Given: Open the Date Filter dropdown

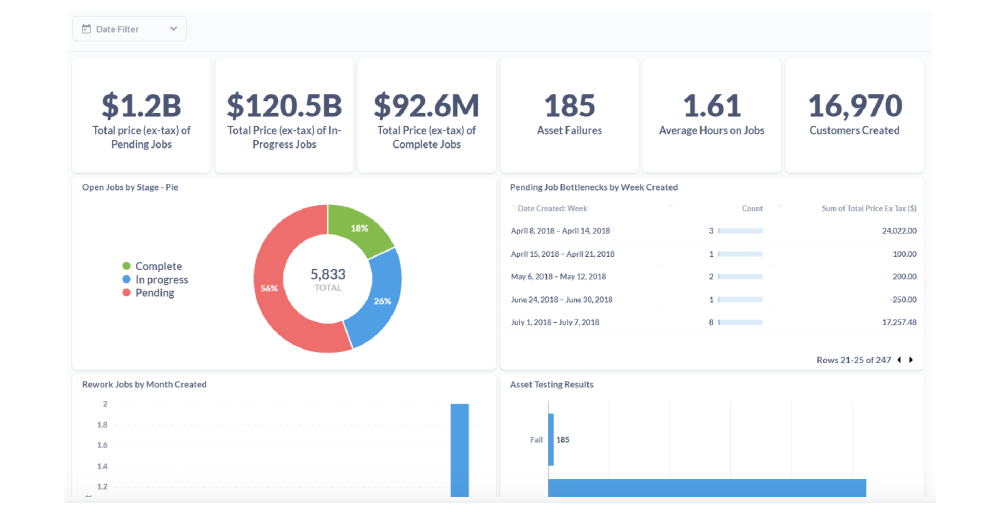Looking at the screenshot, I should pyautogui.click(x=129, y=29).
